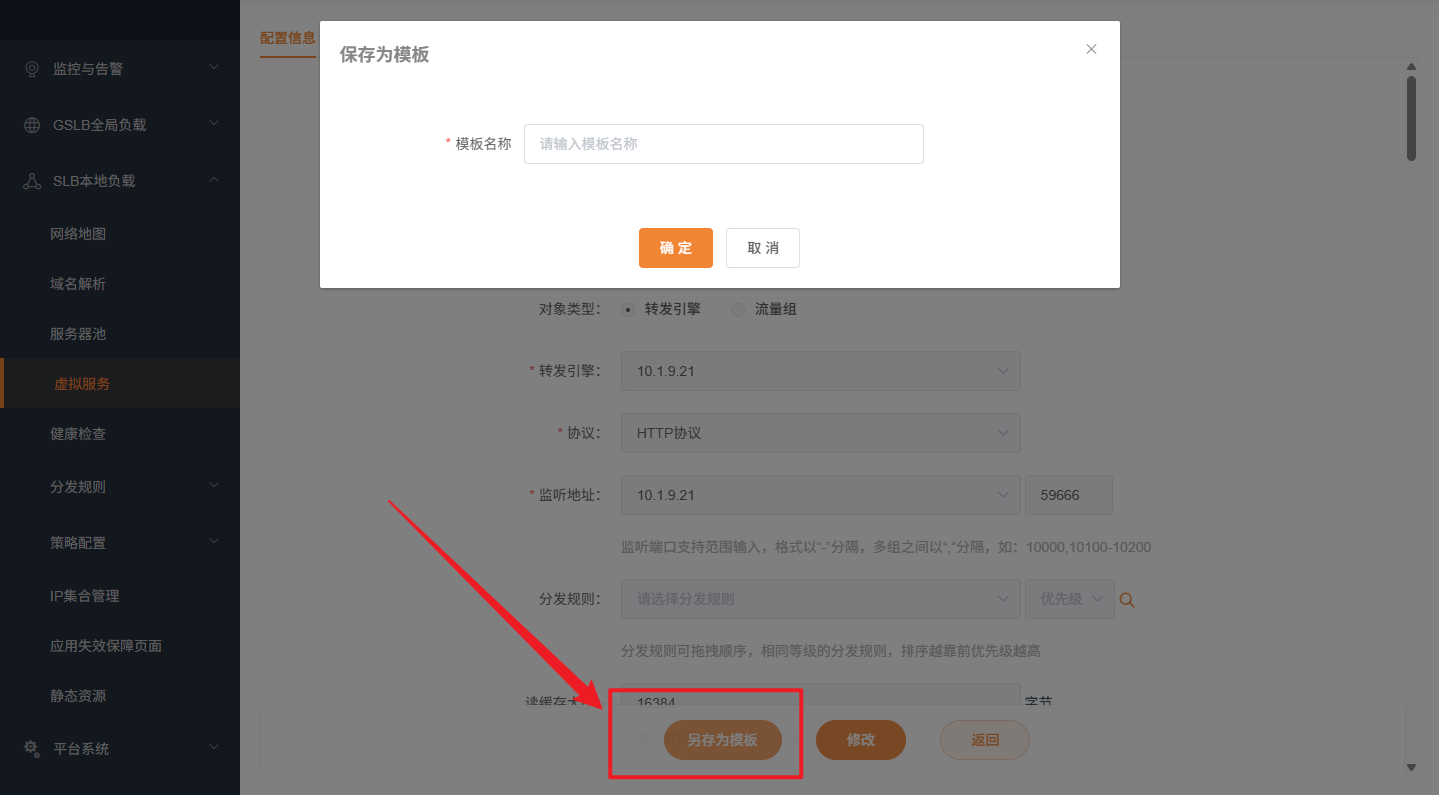The height and width of the screenshot is (795, 1439).
Task: Click the 取消 cancel button
Action: tap(762, 248)
